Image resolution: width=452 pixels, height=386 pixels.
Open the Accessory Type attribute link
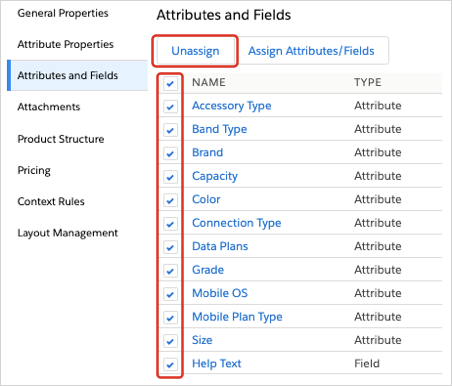(x=232, y=106)
